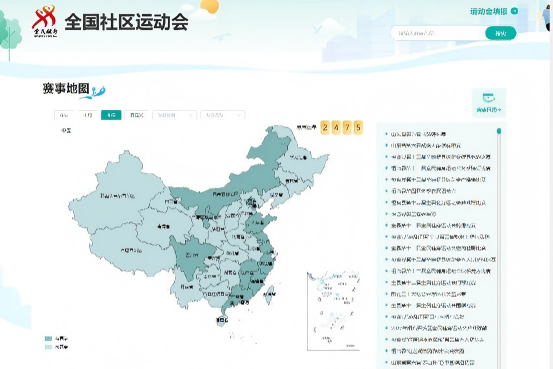Click Xinjiang region on the map

tap(117, 195)
